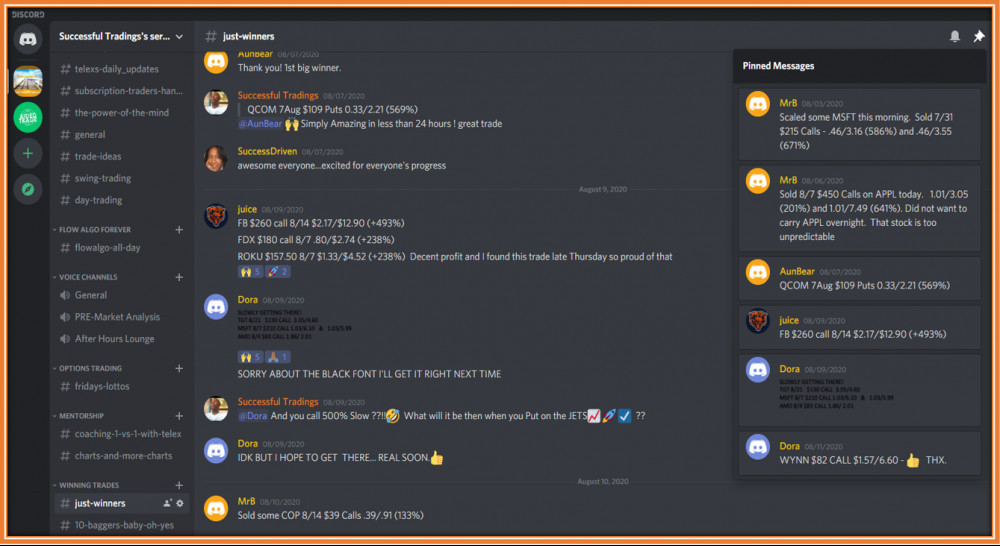Click the @AunBear mention link
The height and width of the screenshot is (546, 1000).
click(x=260, y=124)
